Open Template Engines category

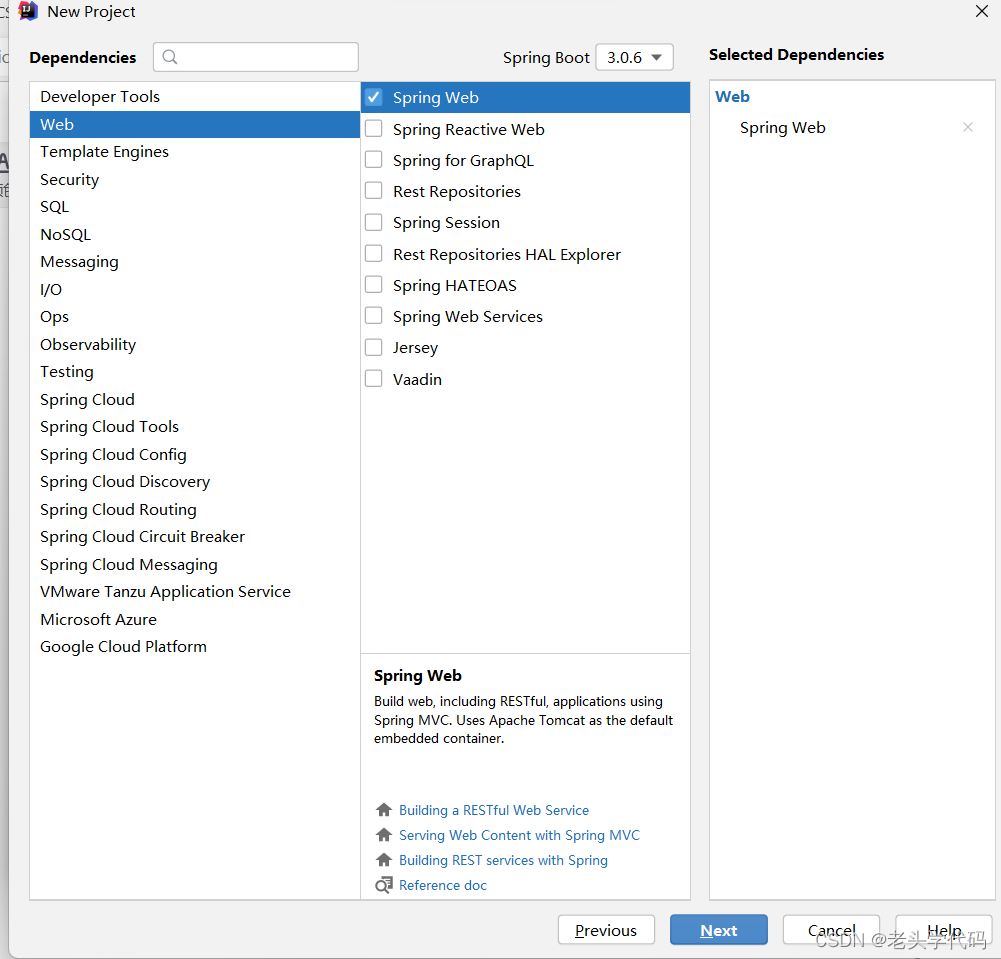click(195, 152)
